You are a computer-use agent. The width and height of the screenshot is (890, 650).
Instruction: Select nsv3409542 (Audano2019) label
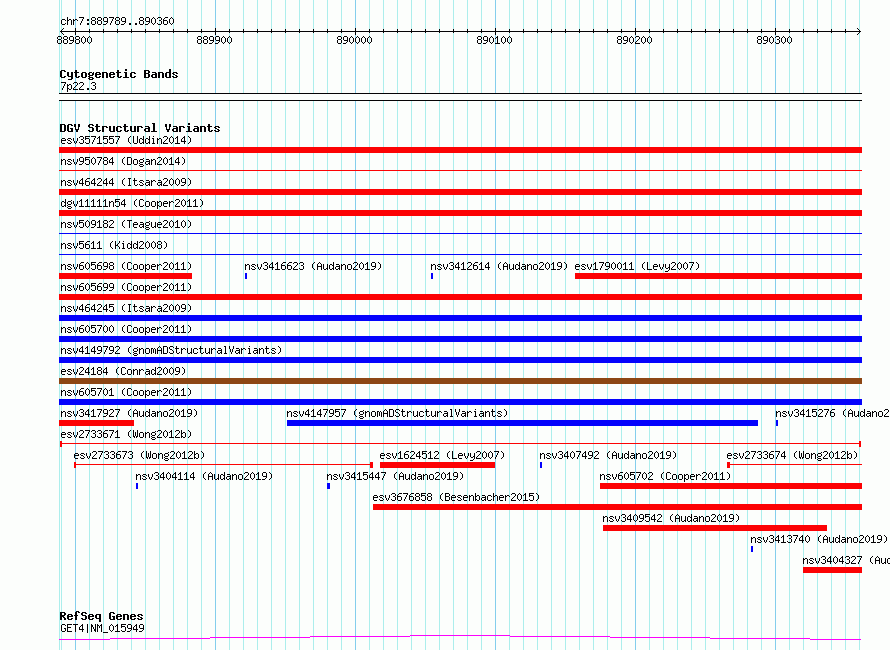pos(671,518)
